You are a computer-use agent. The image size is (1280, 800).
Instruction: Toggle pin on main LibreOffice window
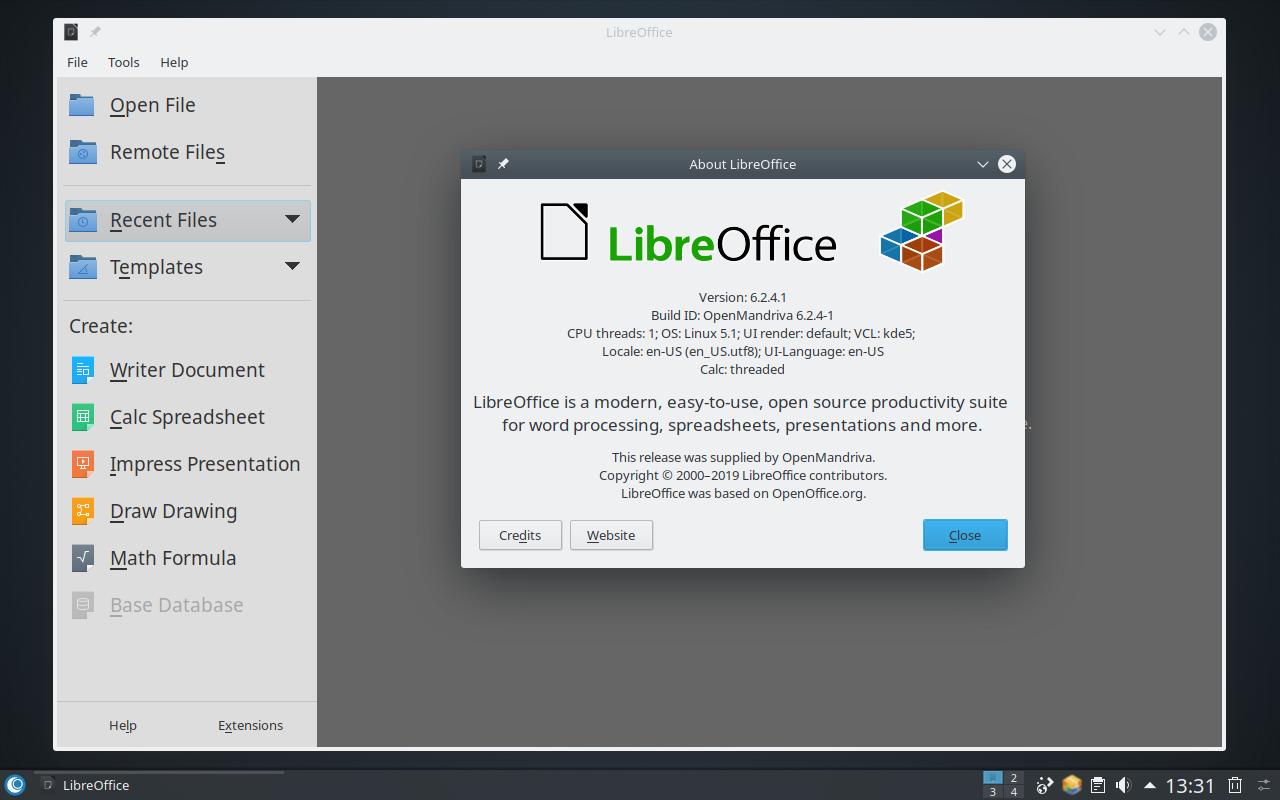click(x=95, y=32)
